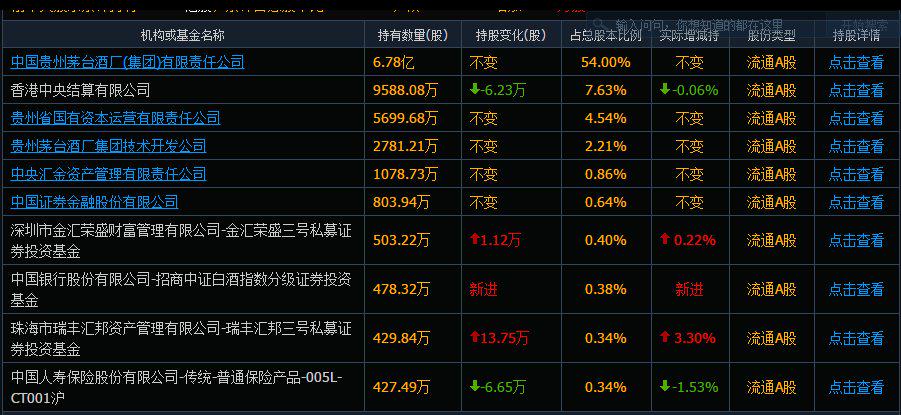This screenshot has width=901, height=415.
Task: Click 点击查看 for 中国贵州茅台酒厂 row
Action: tap(856, 62)
